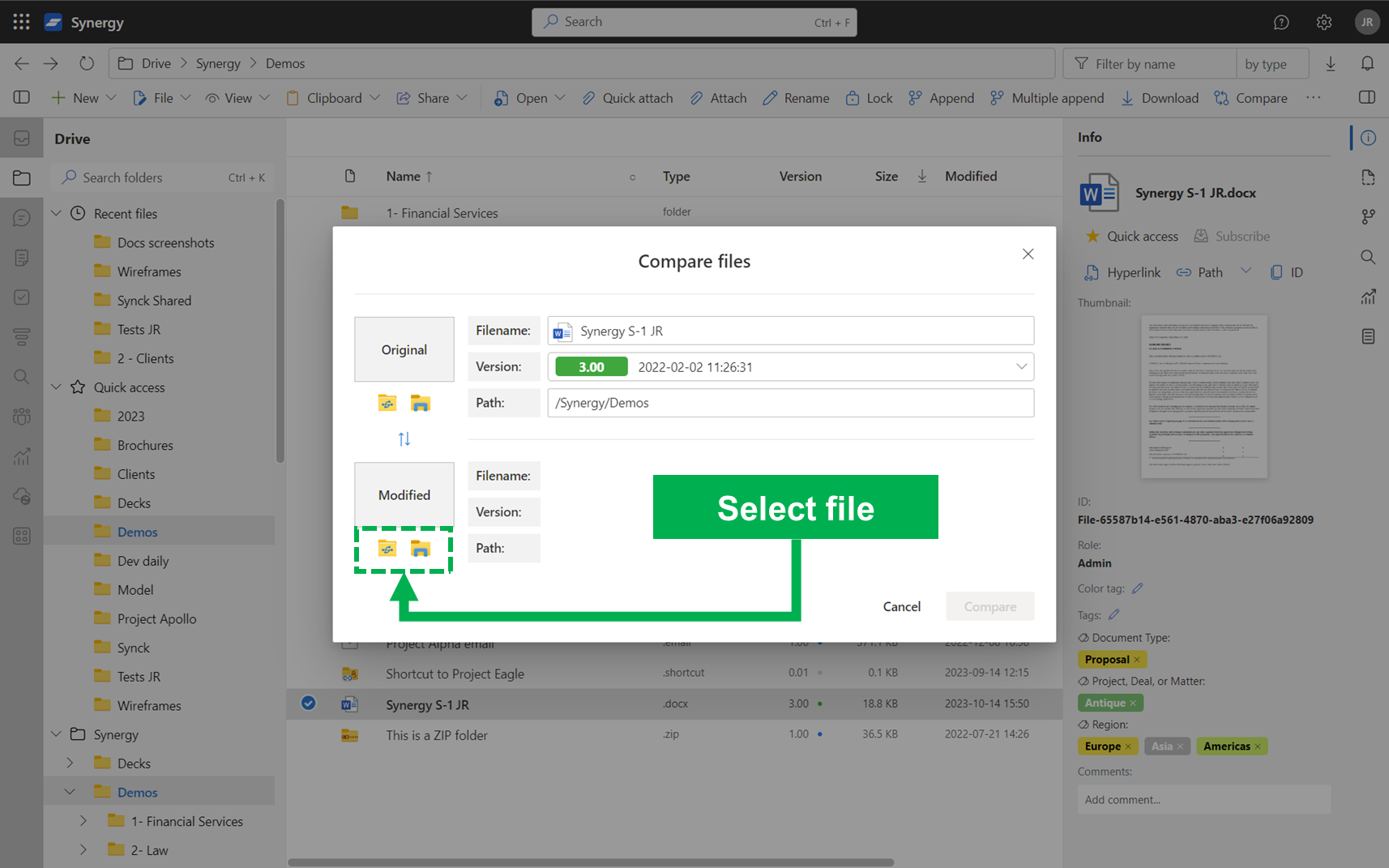Edit the Color tag pencil icon
The height and width of the screenshot is (868, 1389).
[x=1137, y=588]
